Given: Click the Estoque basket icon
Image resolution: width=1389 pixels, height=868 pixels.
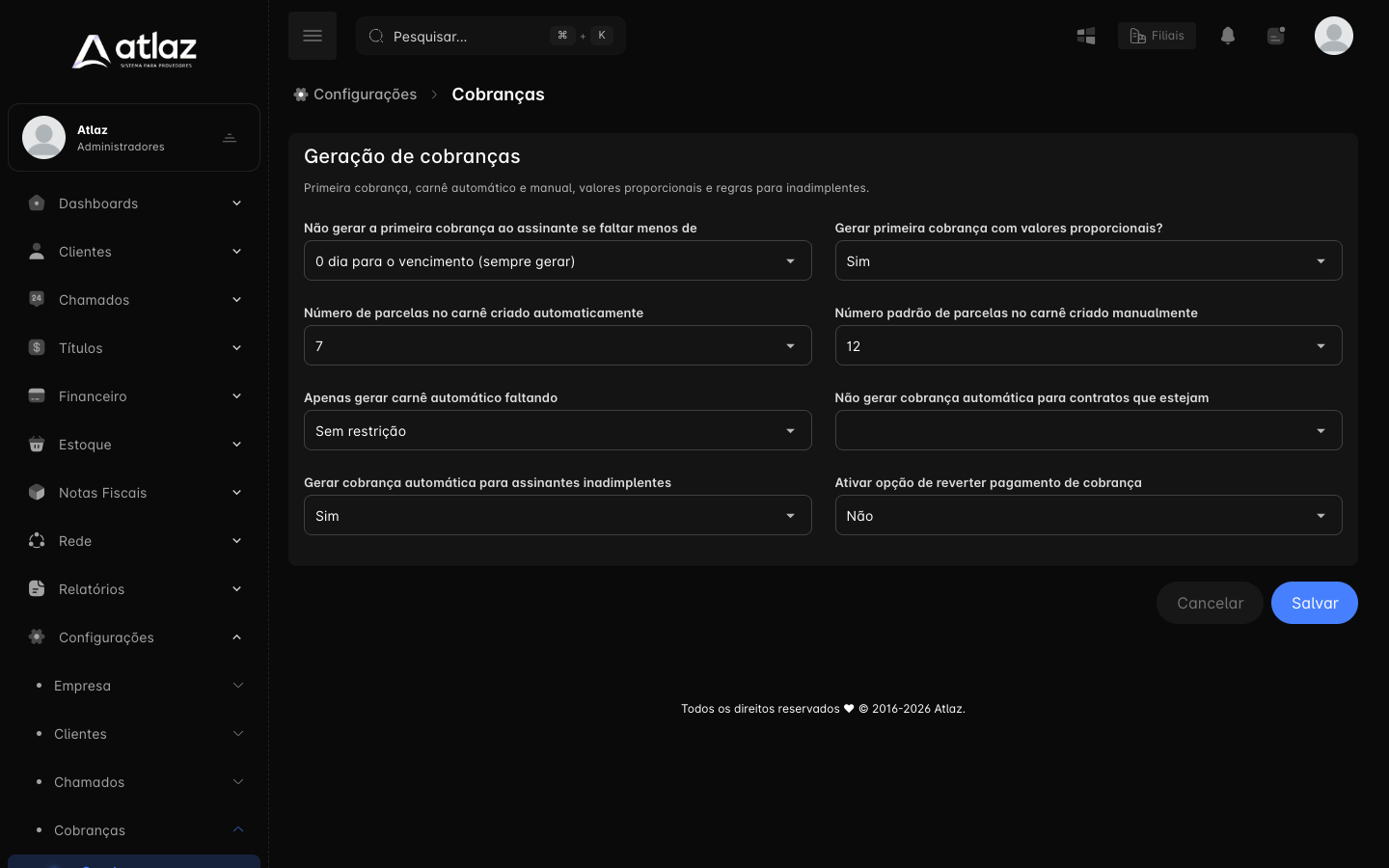Looking at the screenshot, I should click(37, 444).
